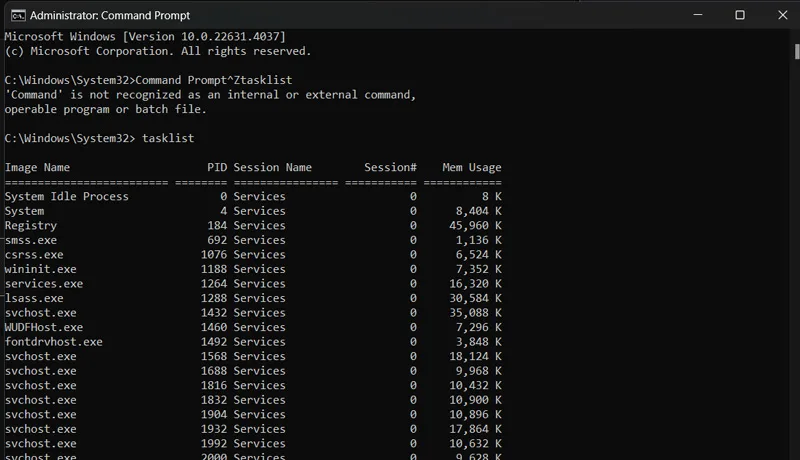Click the 'System' process with PID 4

pos(24,211)
